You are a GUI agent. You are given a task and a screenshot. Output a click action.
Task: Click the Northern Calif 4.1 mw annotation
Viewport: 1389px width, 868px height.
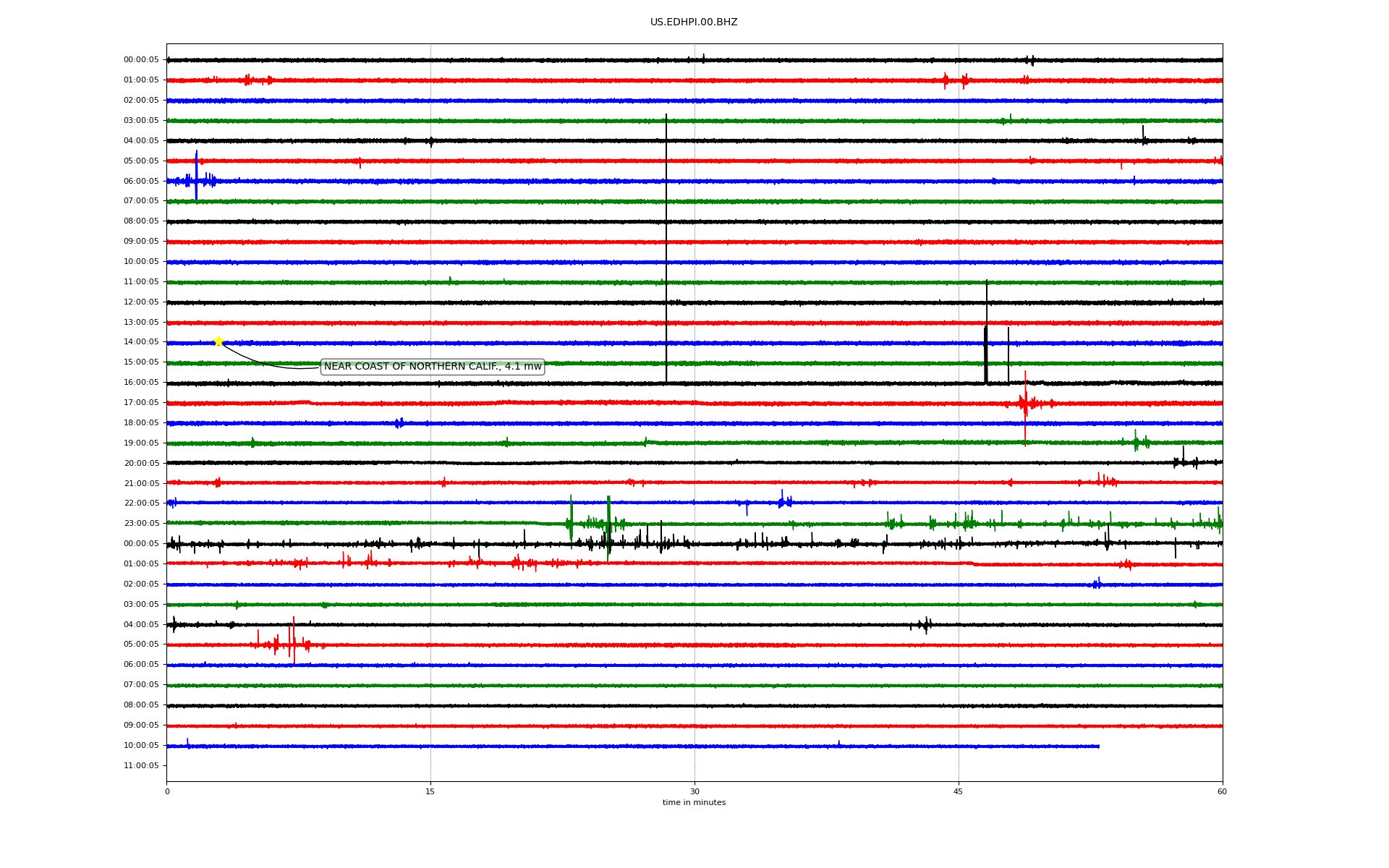click(432, 367)
